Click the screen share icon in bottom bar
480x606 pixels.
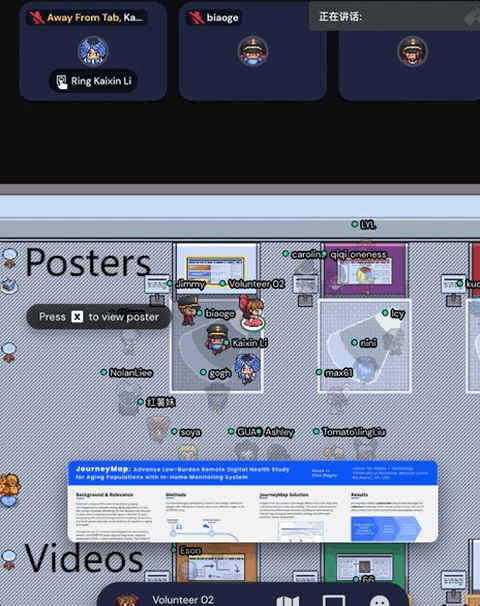[x=334, y=601]
